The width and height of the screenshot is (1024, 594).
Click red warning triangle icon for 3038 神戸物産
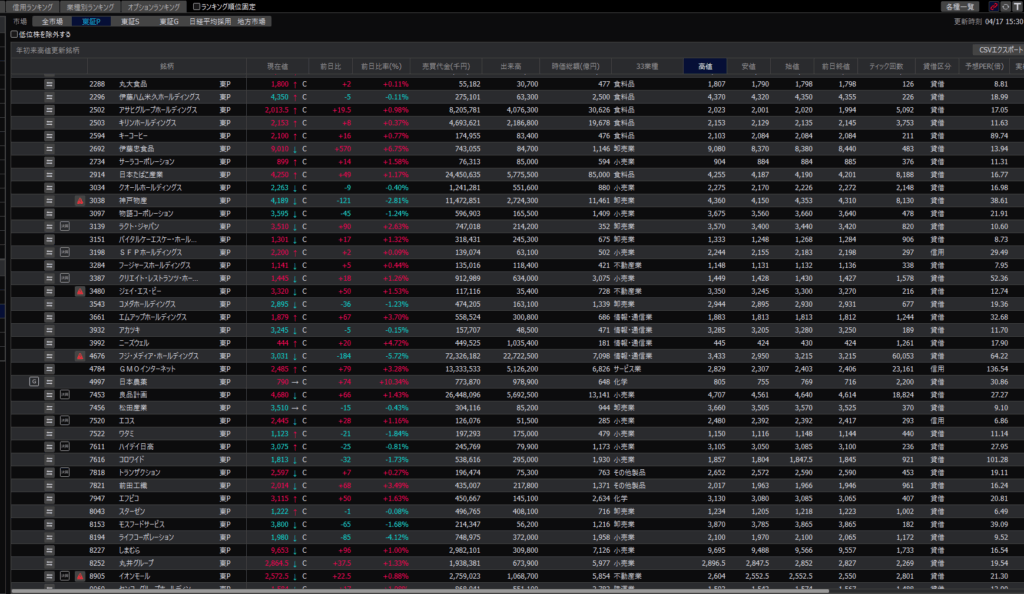point(80,200)
